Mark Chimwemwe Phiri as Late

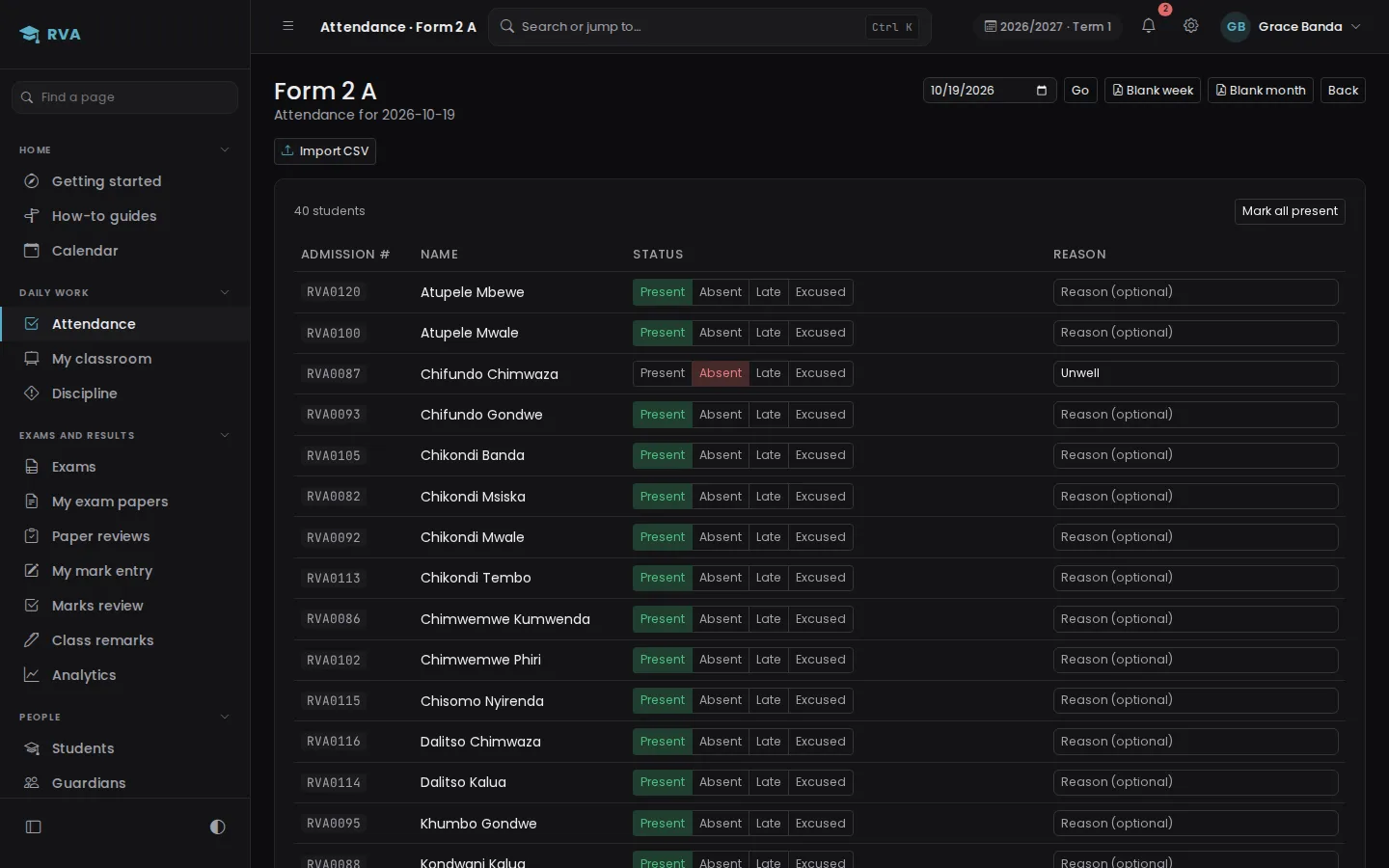coord(769,660)
